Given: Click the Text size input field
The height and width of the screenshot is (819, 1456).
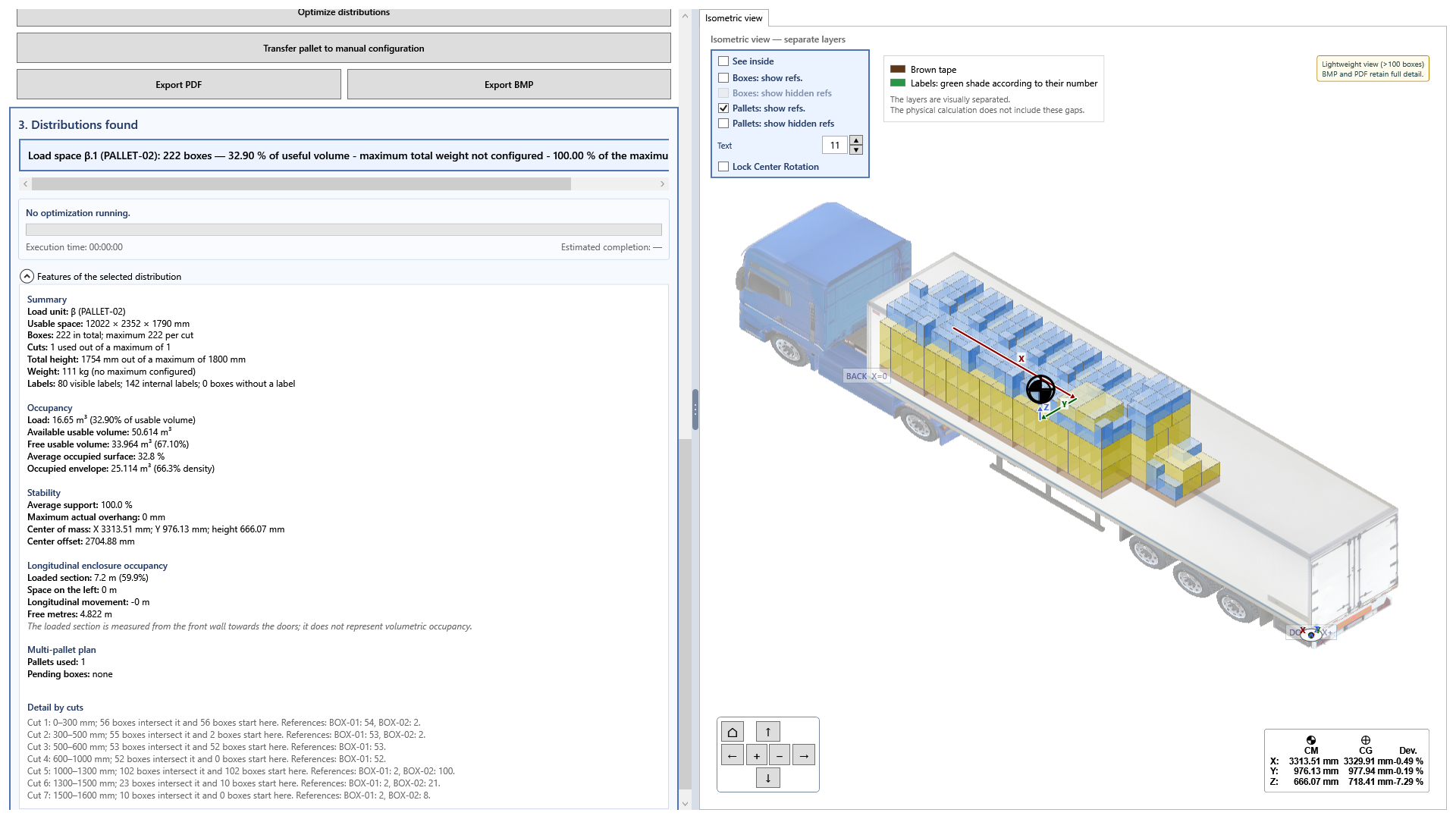Looking at the screenshot, I should point(835,145).
